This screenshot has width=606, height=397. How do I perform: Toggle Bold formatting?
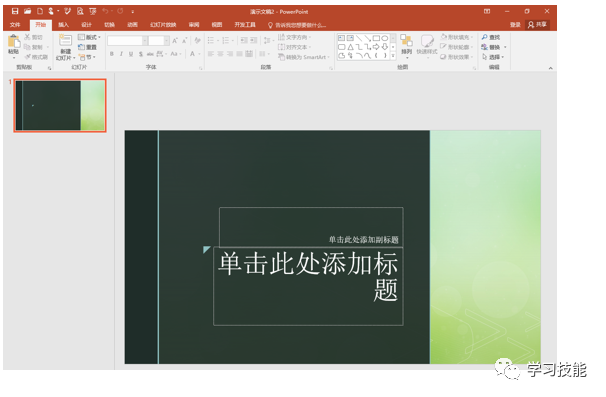(112, 54)
